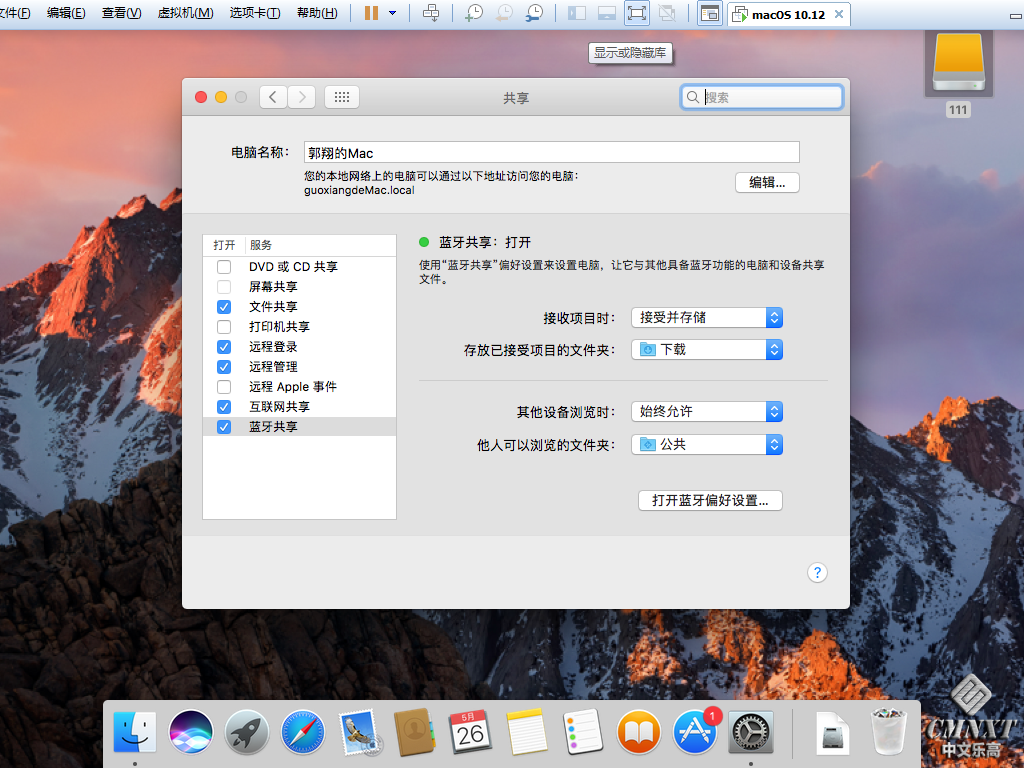This screenshot has width=1024, height=768.
Task: Launch Siri from the Dock
Action: 190,733
